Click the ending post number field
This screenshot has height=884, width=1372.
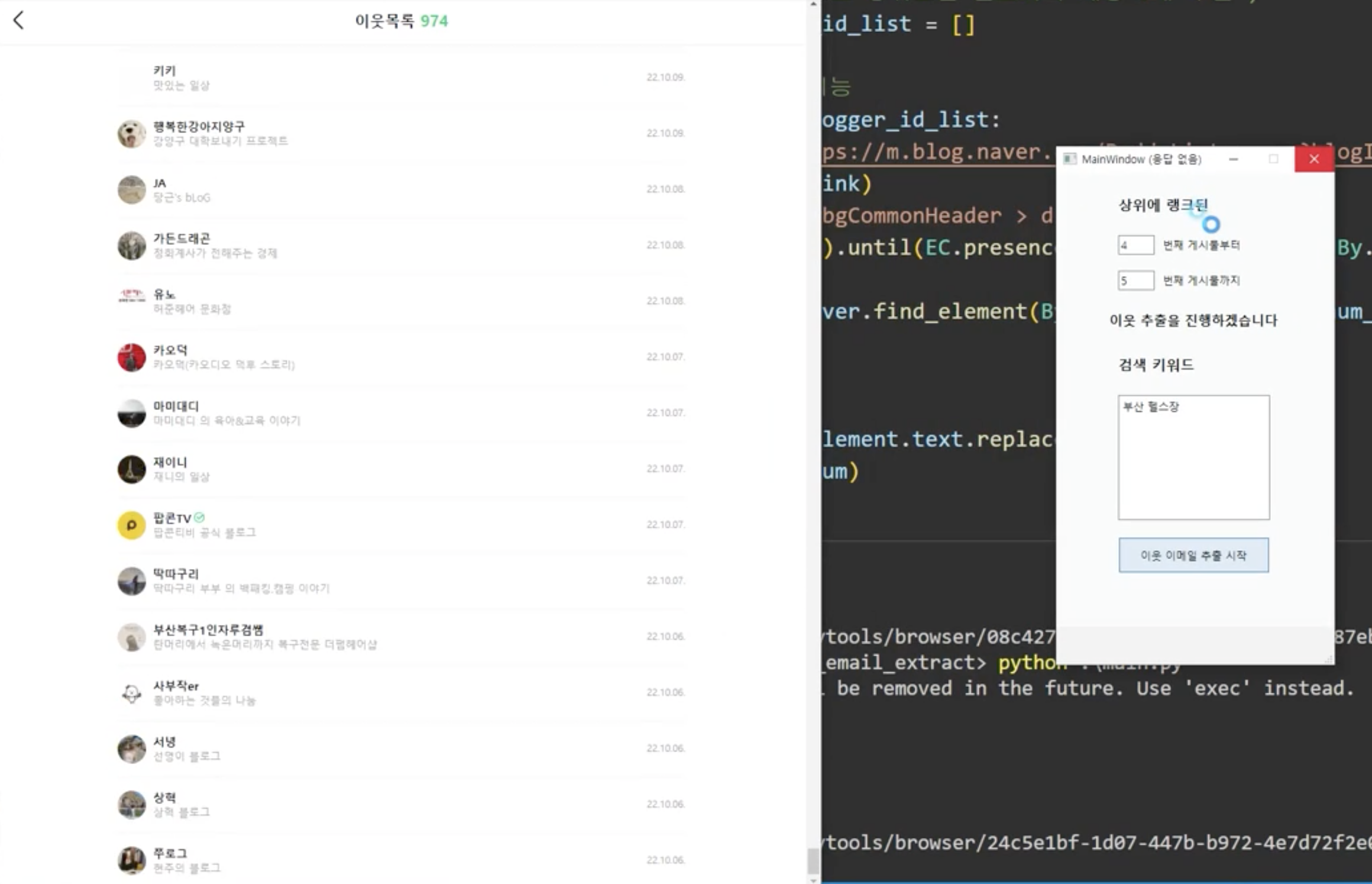tap(1135, 280)
